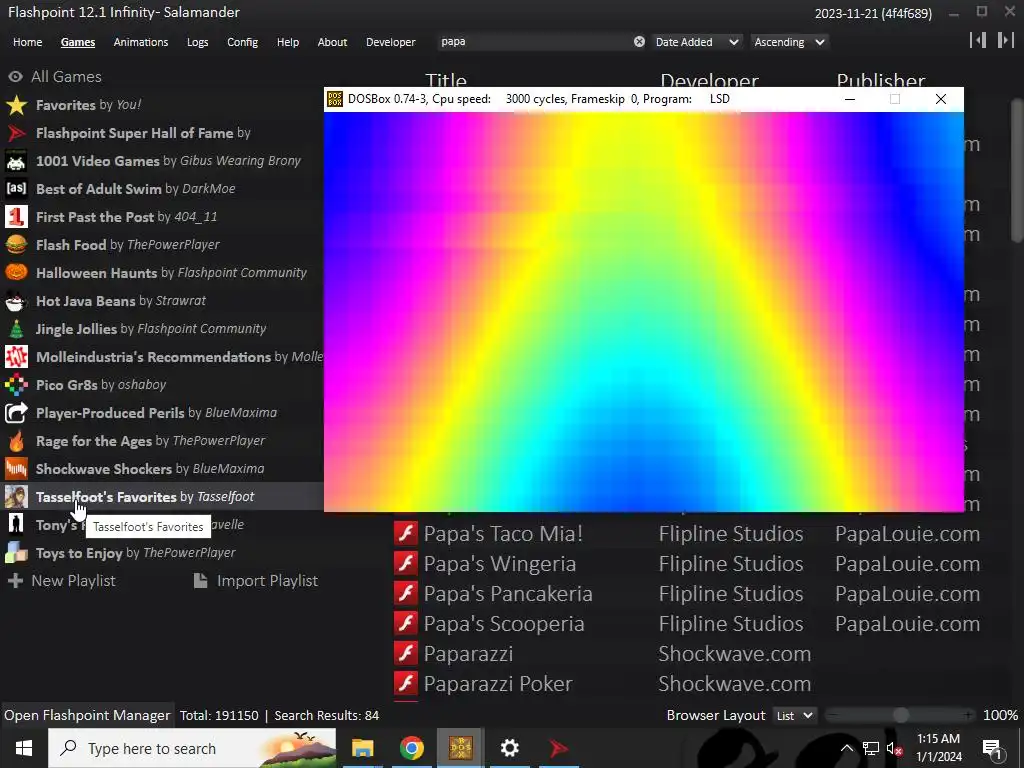
Task: Click Flash icon beside Papa's Wingeria
Action: pyautogui.click(x=406, y=564)
